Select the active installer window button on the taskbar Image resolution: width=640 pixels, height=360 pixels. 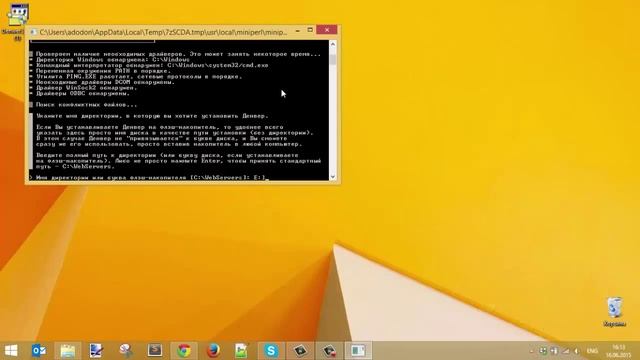pos(358,350)
